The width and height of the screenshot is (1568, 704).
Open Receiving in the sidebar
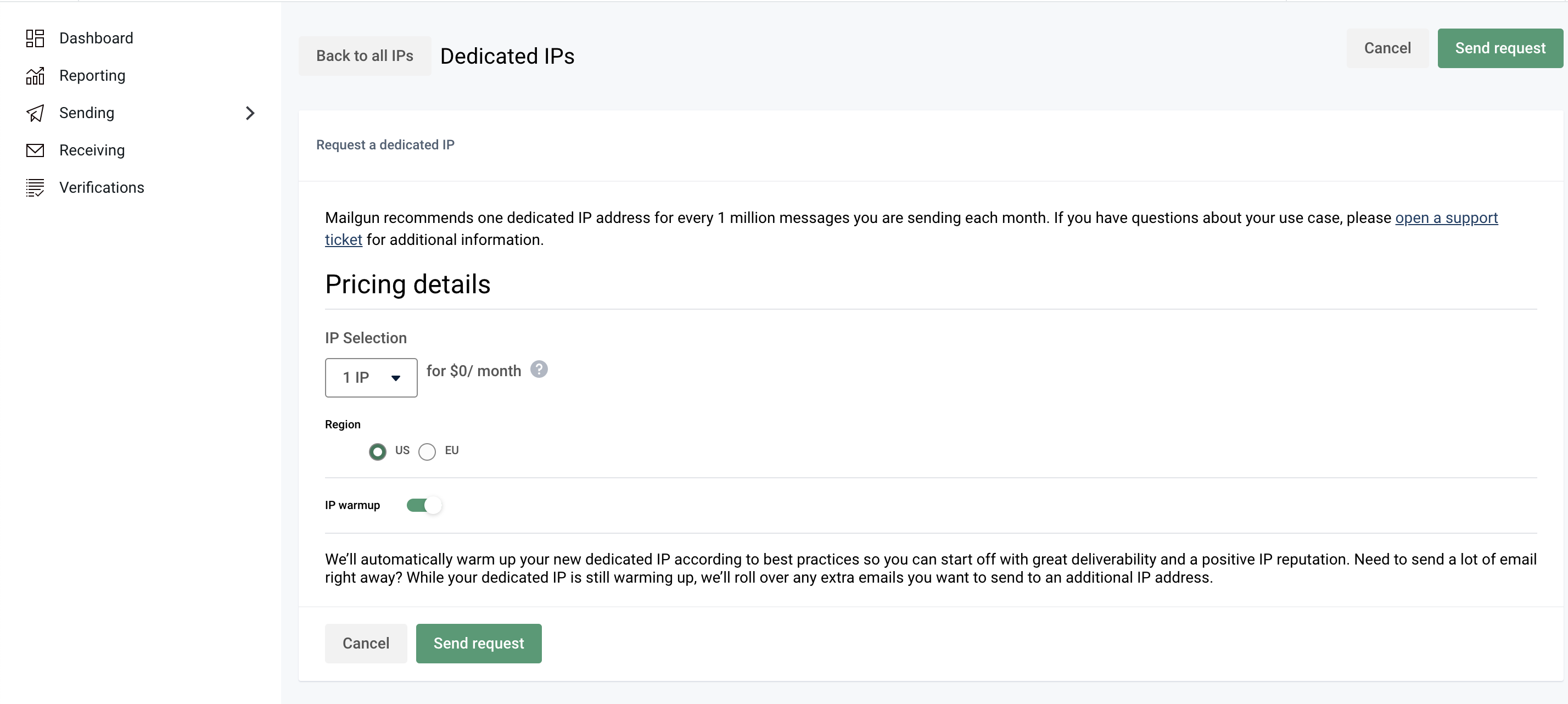[x=92, y=150]
